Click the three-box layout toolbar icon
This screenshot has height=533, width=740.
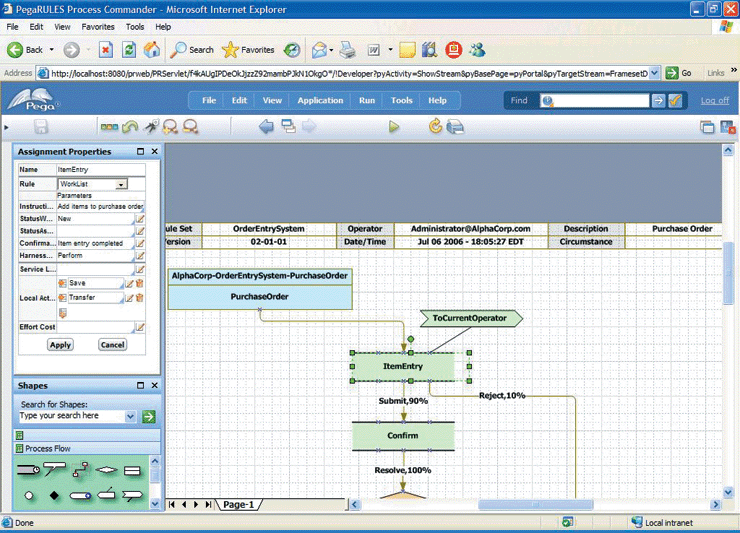pos(109,127)
